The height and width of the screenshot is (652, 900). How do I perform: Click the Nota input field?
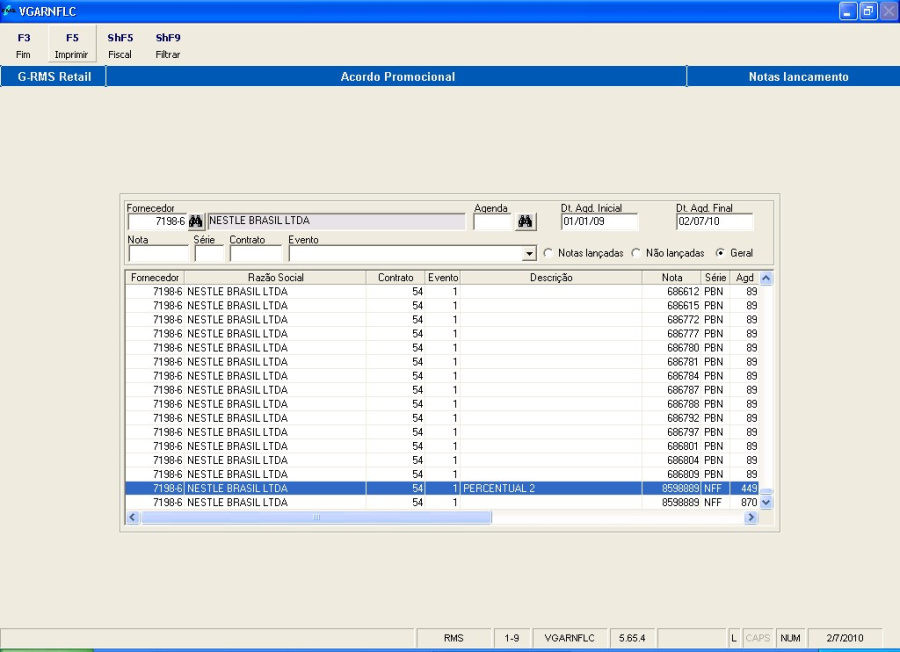tap(158, 254)
